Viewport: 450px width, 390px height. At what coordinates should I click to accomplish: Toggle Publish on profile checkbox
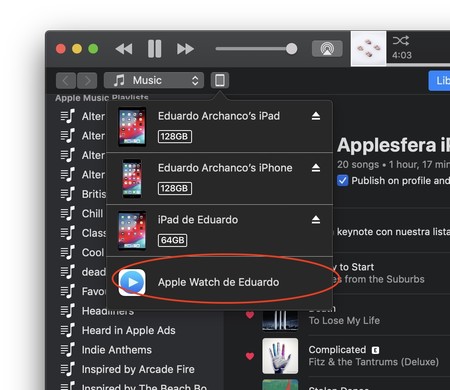point(342,180)
